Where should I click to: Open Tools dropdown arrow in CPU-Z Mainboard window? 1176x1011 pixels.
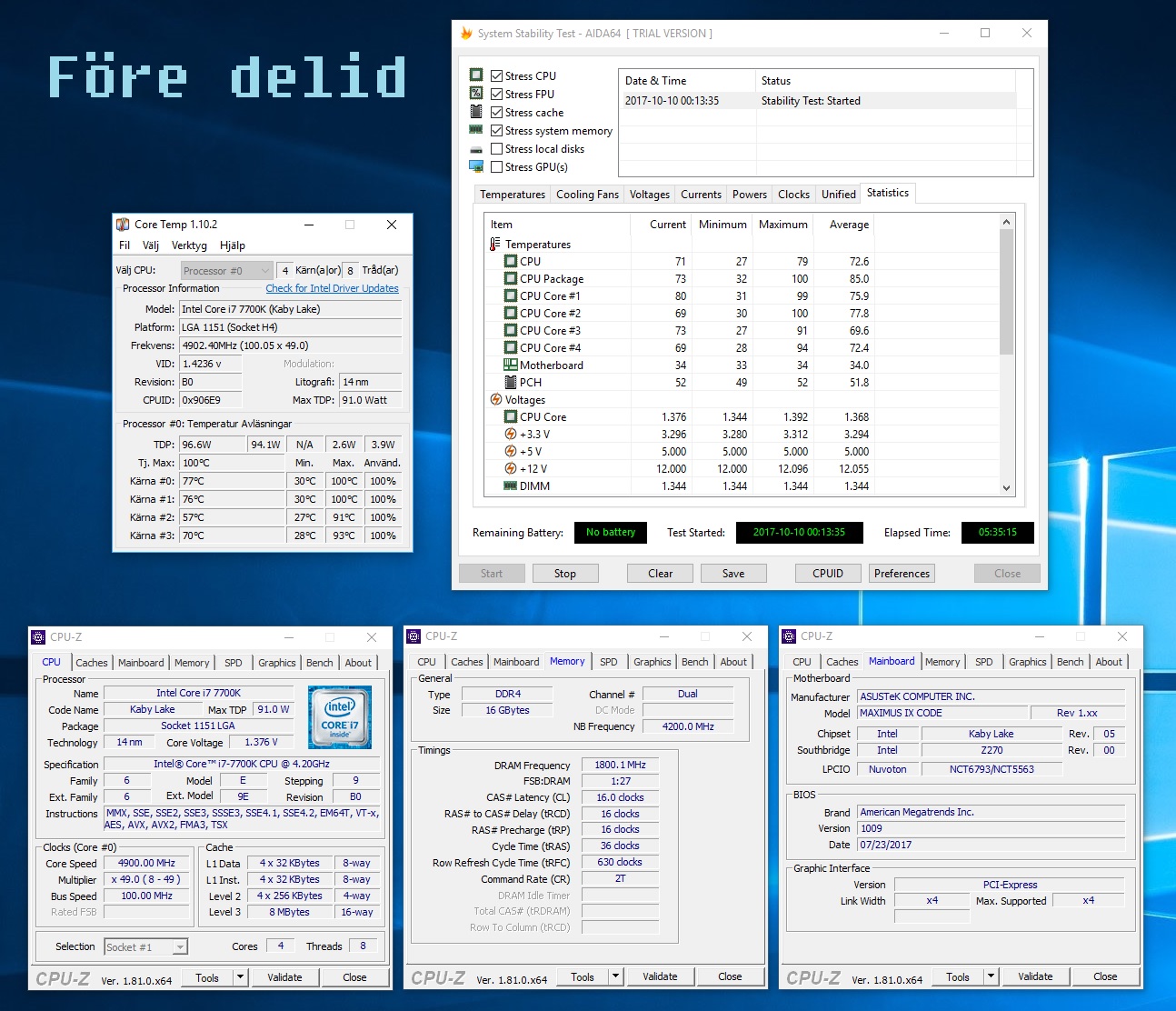coord(992,976)
